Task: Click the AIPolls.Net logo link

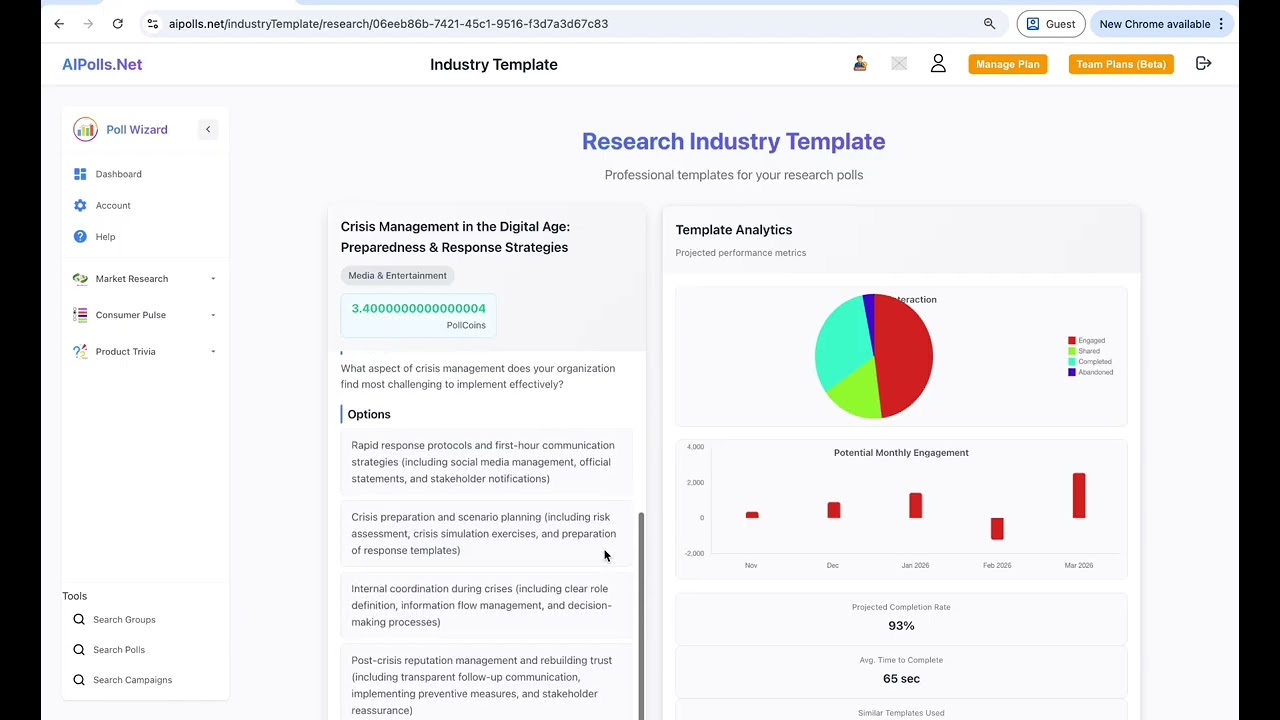Action: tap(102, 64)
